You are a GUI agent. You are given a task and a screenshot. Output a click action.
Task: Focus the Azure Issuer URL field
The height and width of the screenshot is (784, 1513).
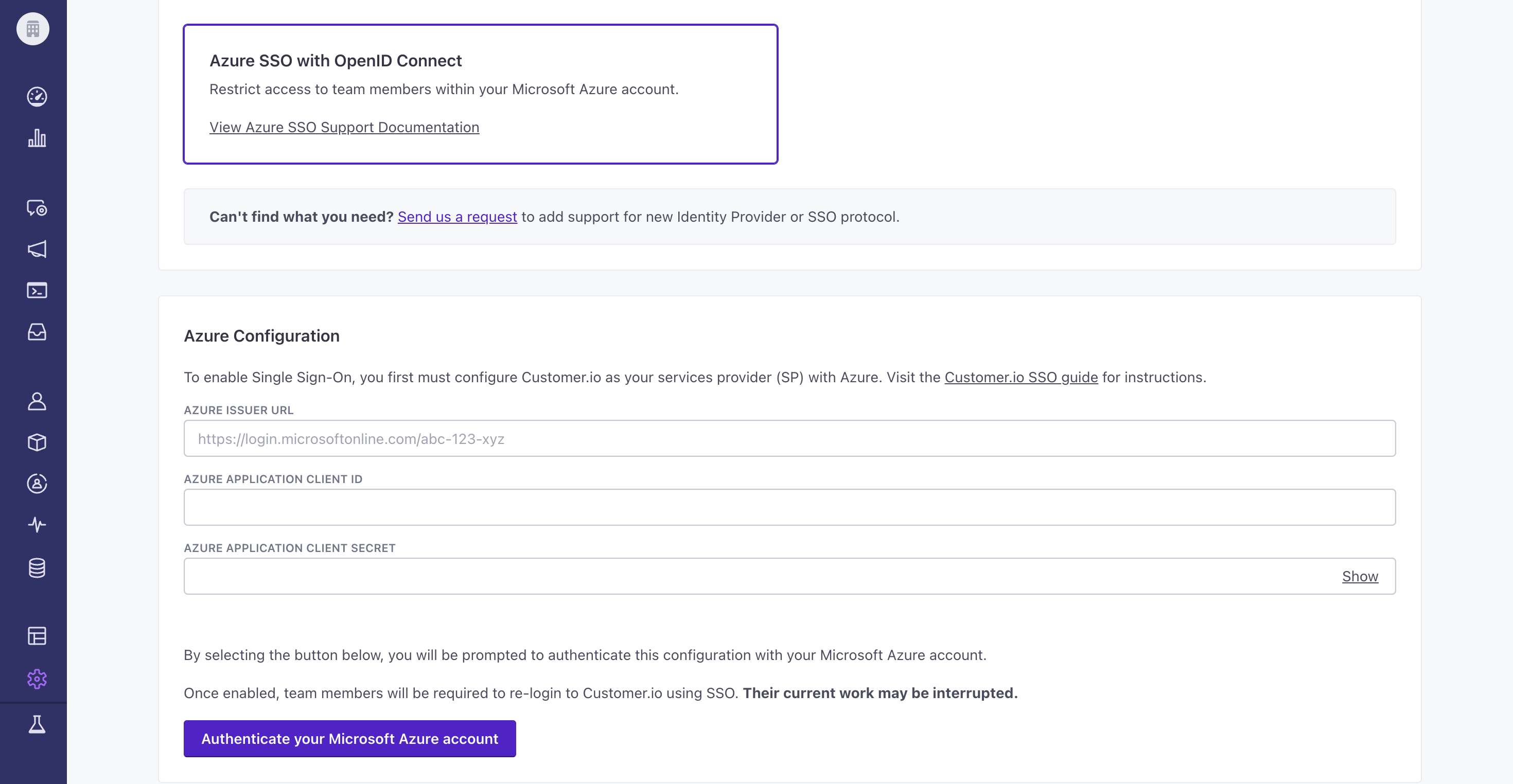(789, 439)
